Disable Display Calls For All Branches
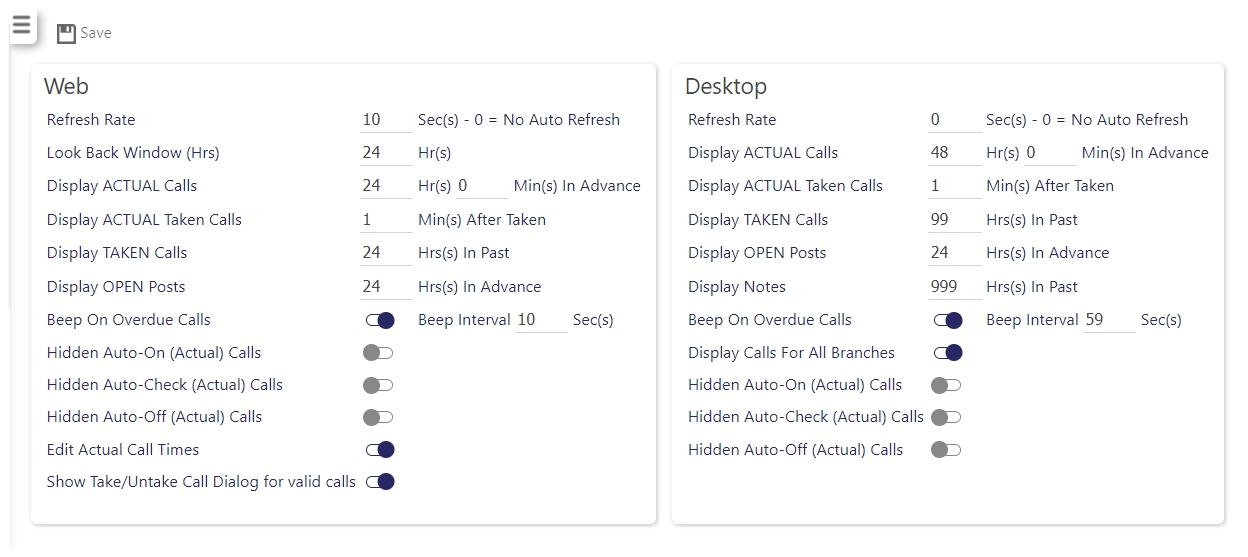Screen dimensions: 1248x557 (948, 353)
